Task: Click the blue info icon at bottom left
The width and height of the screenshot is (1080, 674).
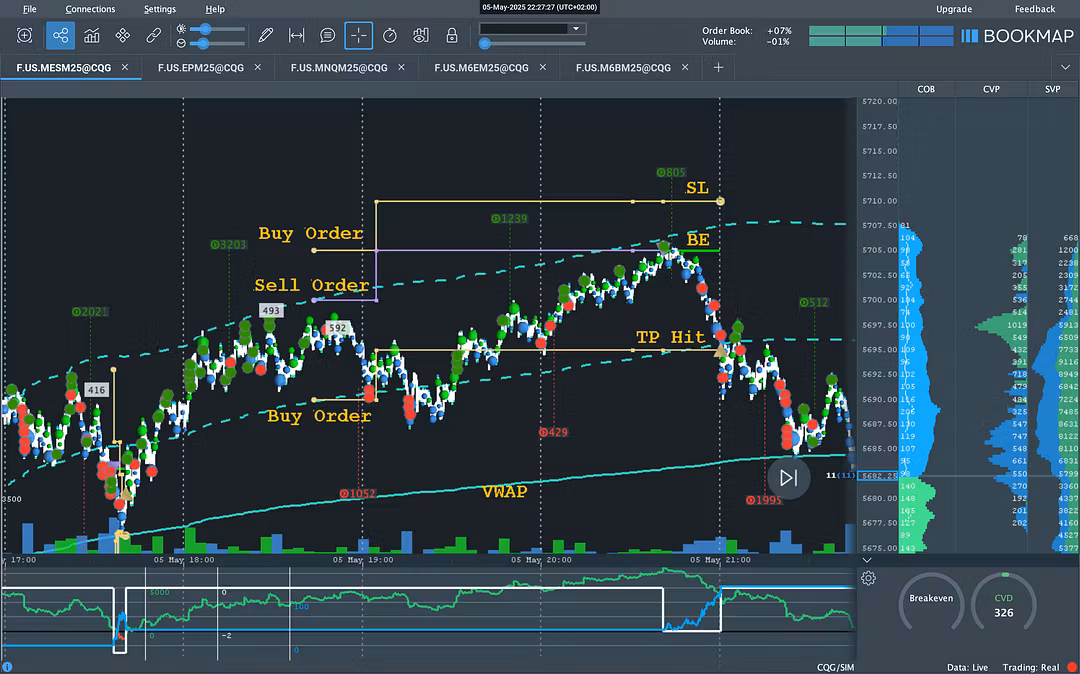Action: [8, 666]
